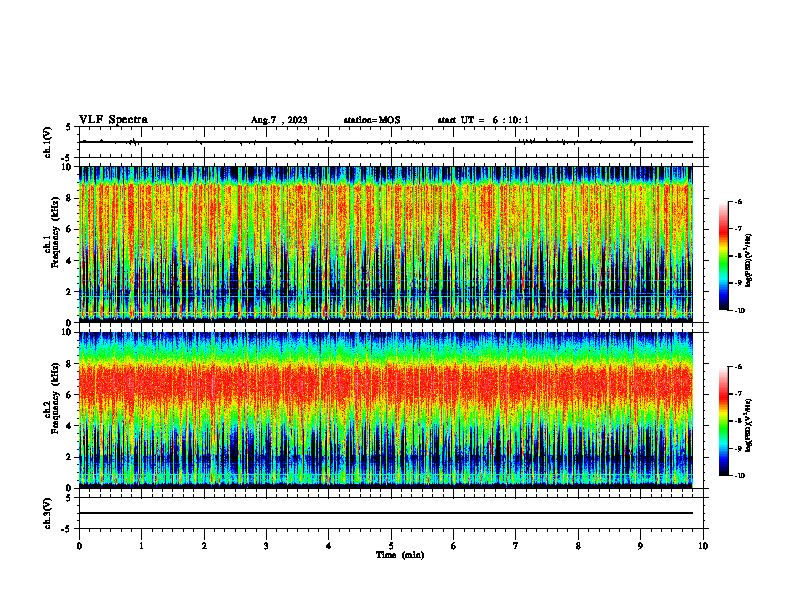Click the ch.1 voltage waveform trace
Screen dimensions: 792x612
(x=386, y=142)
